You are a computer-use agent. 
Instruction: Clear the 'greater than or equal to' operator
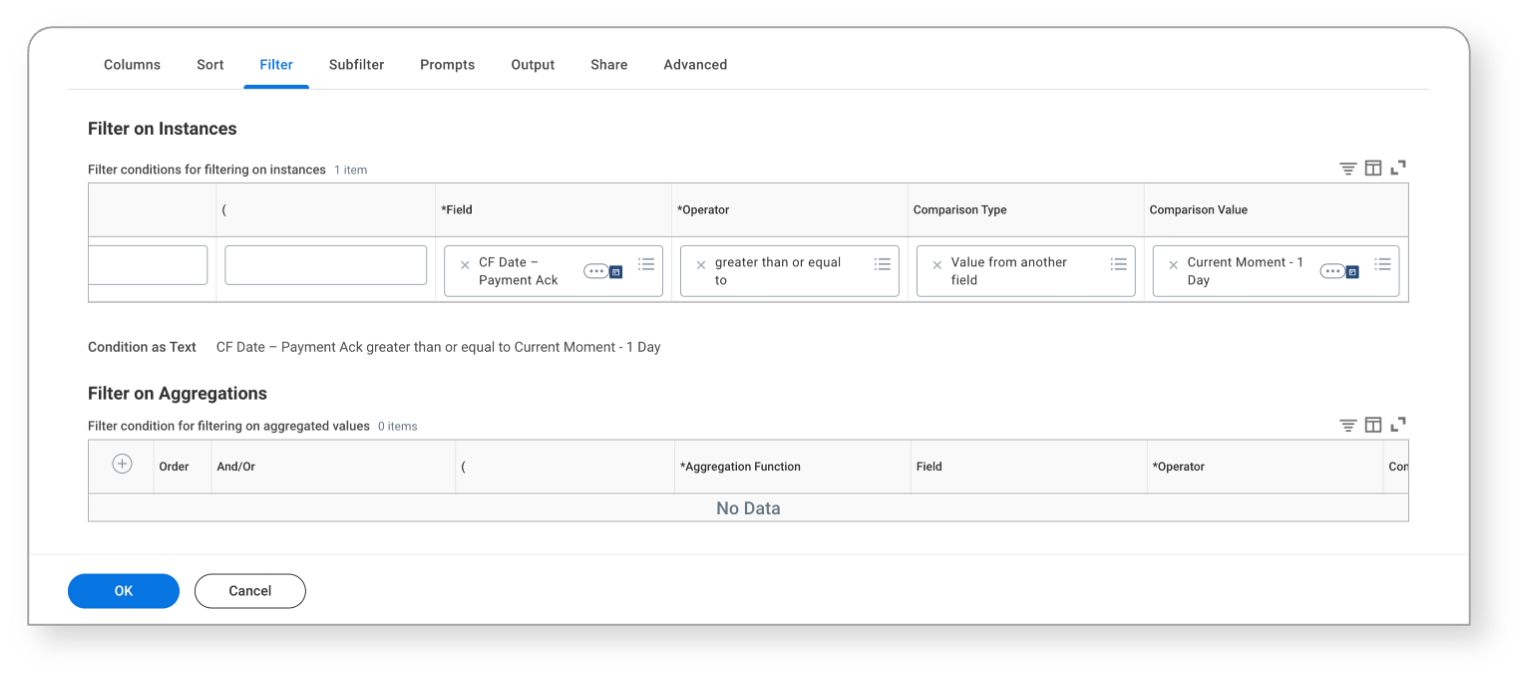tap(701, 265)
